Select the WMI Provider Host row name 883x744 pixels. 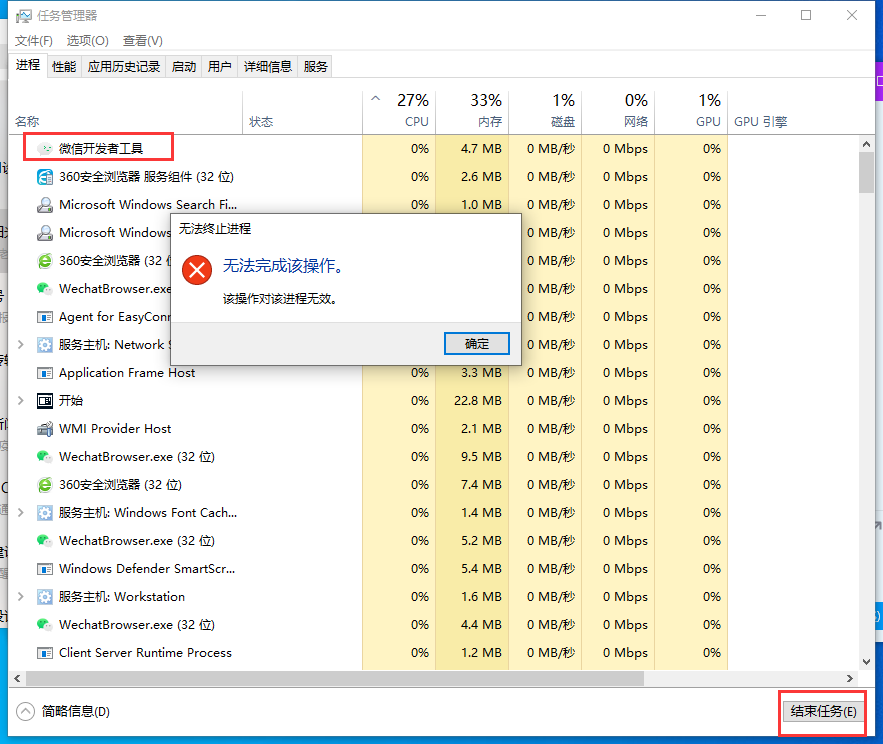[x=115, y=429]
